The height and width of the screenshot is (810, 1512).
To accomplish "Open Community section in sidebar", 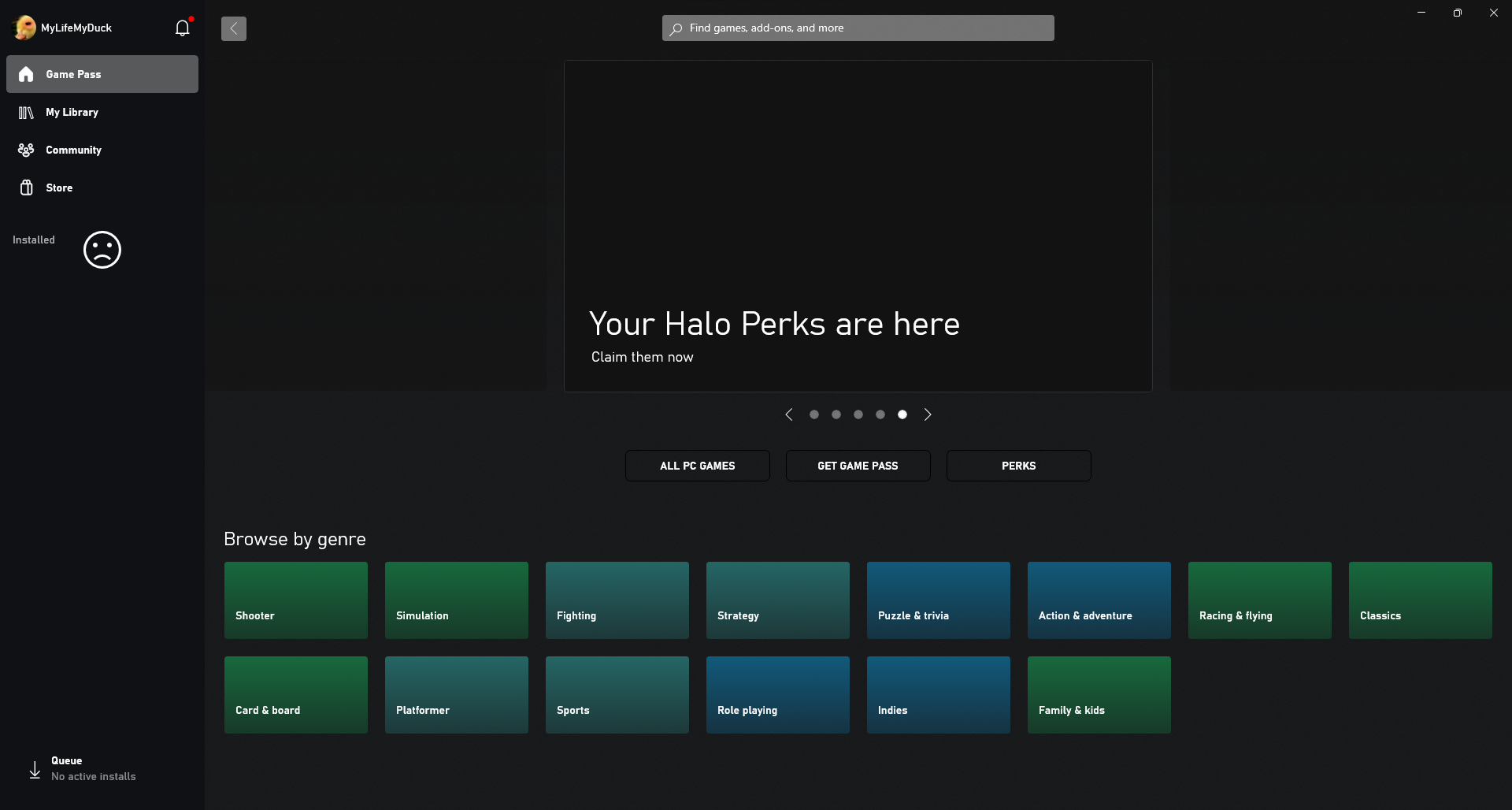I will click(102, 150).
